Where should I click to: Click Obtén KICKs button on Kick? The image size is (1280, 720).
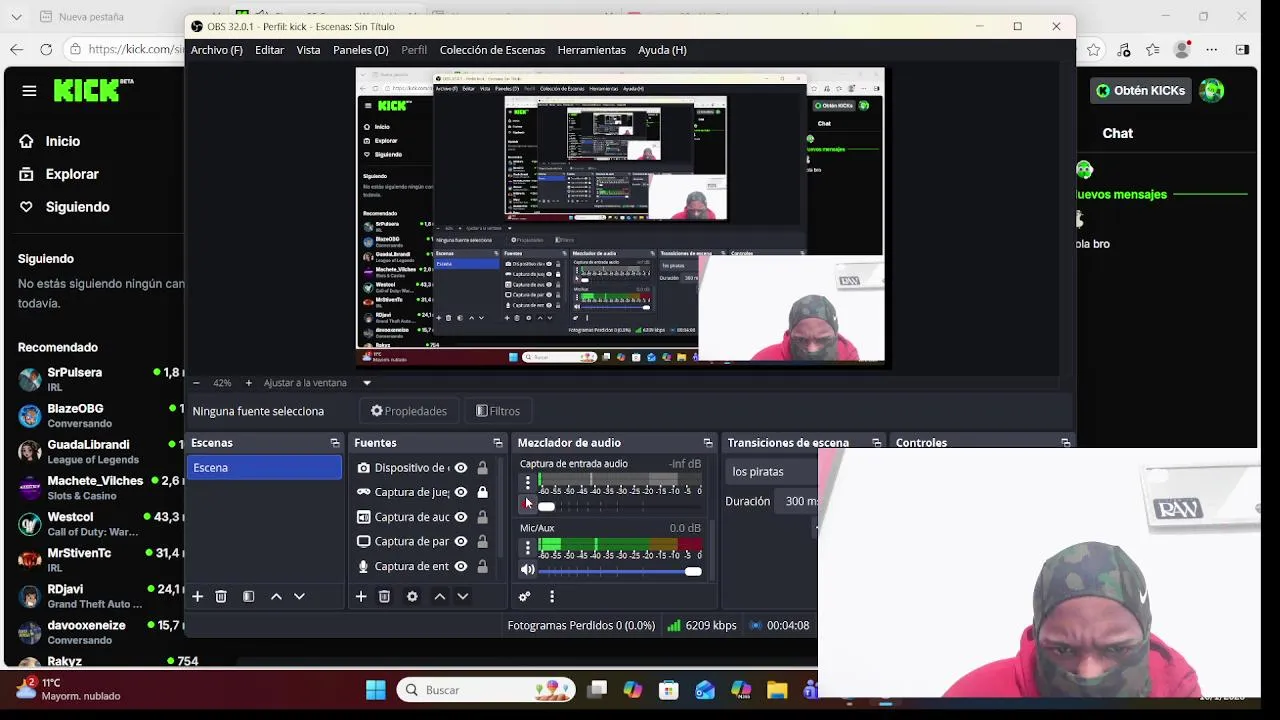tap(1140, 90)
